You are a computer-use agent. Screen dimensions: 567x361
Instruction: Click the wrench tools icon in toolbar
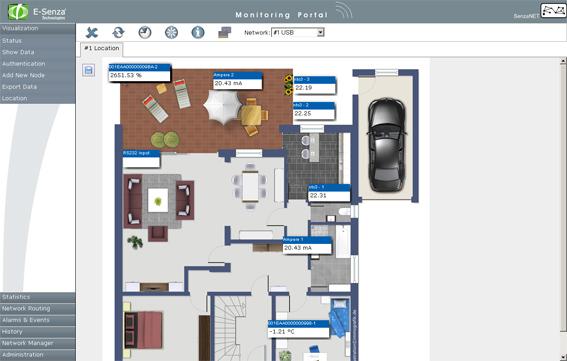pyautogui.click(x=92, y=33)
